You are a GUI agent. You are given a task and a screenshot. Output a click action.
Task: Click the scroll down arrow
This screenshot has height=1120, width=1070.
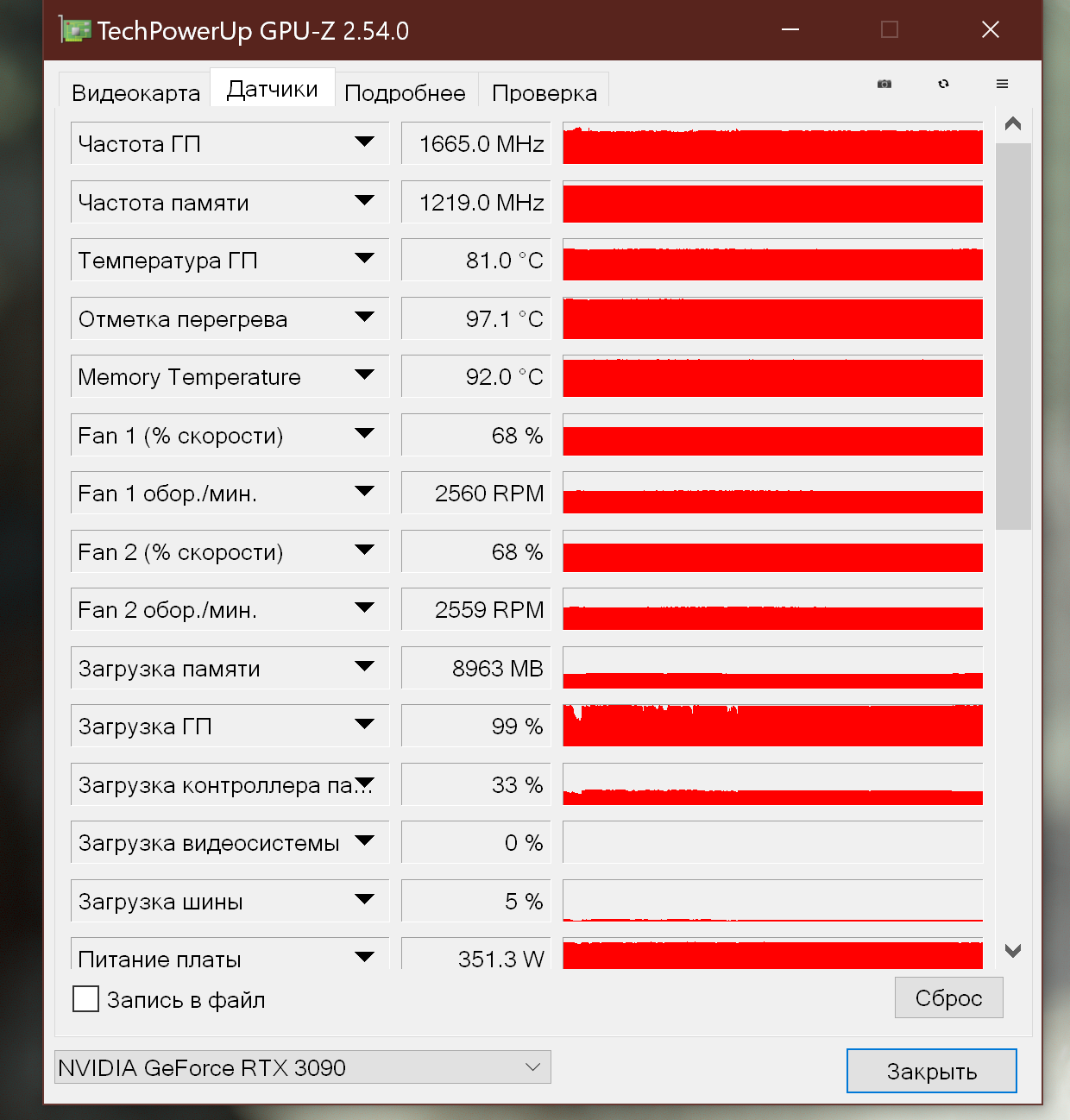pos(1013,951)
